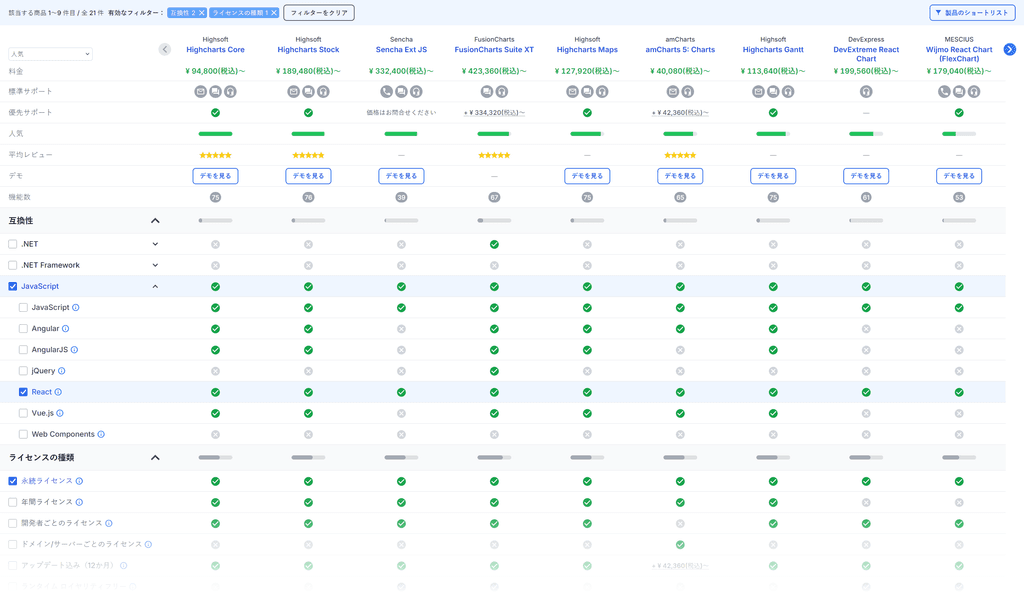The image size is (1024, 598).
Task: Check the jQuery checkbox
Action: (x=23, y=371)
